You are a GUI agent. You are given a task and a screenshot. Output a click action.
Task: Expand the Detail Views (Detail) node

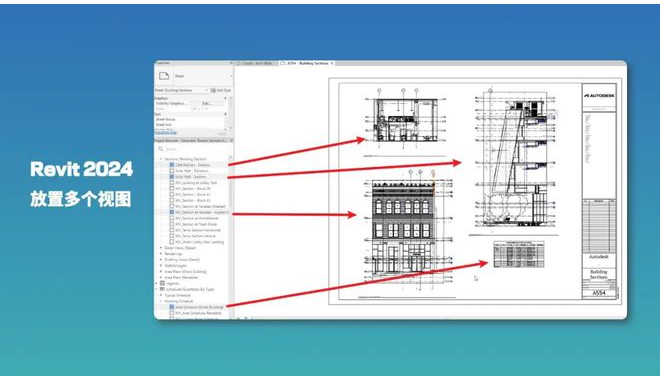coord(161,248)
